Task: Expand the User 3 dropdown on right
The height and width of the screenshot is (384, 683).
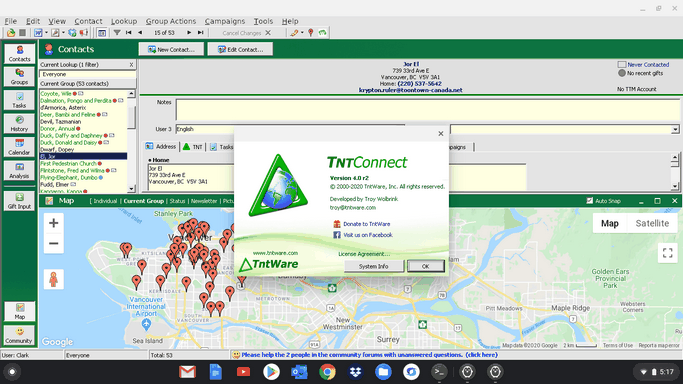Action: click(675, 129)
